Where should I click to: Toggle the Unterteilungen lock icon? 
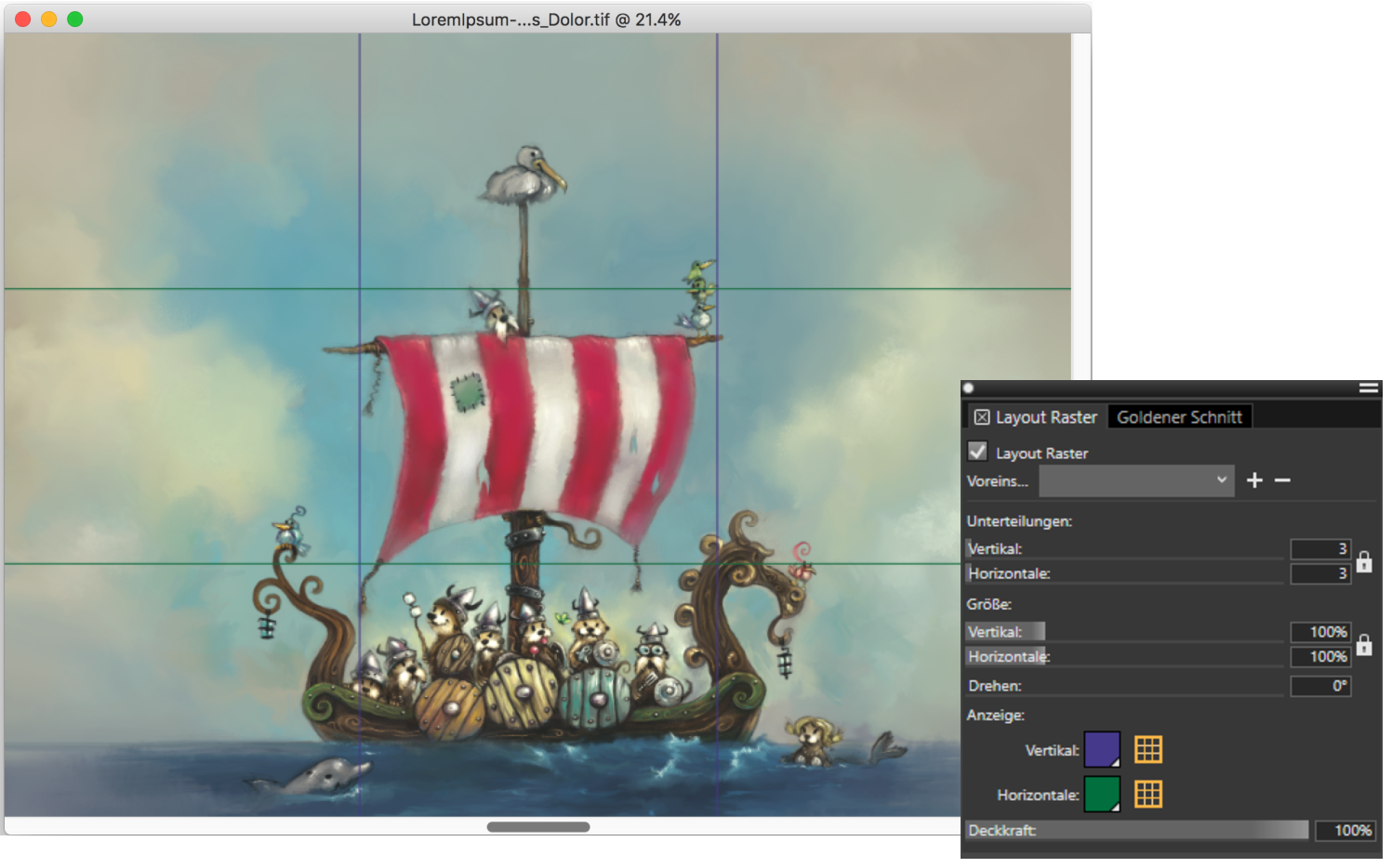coord(1363,561)
